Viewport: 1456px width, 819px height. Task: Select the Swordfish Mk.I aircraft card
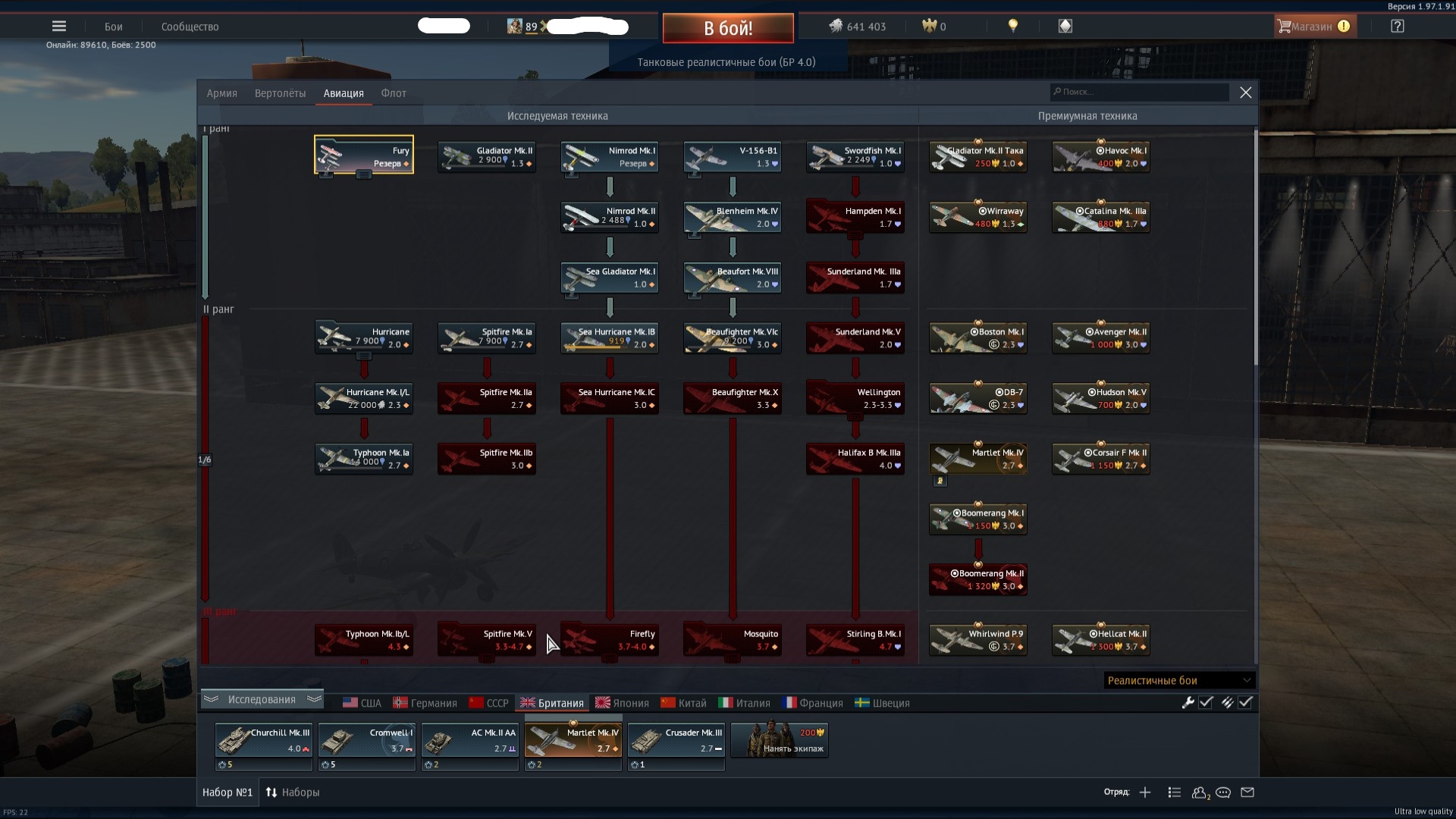855,156
